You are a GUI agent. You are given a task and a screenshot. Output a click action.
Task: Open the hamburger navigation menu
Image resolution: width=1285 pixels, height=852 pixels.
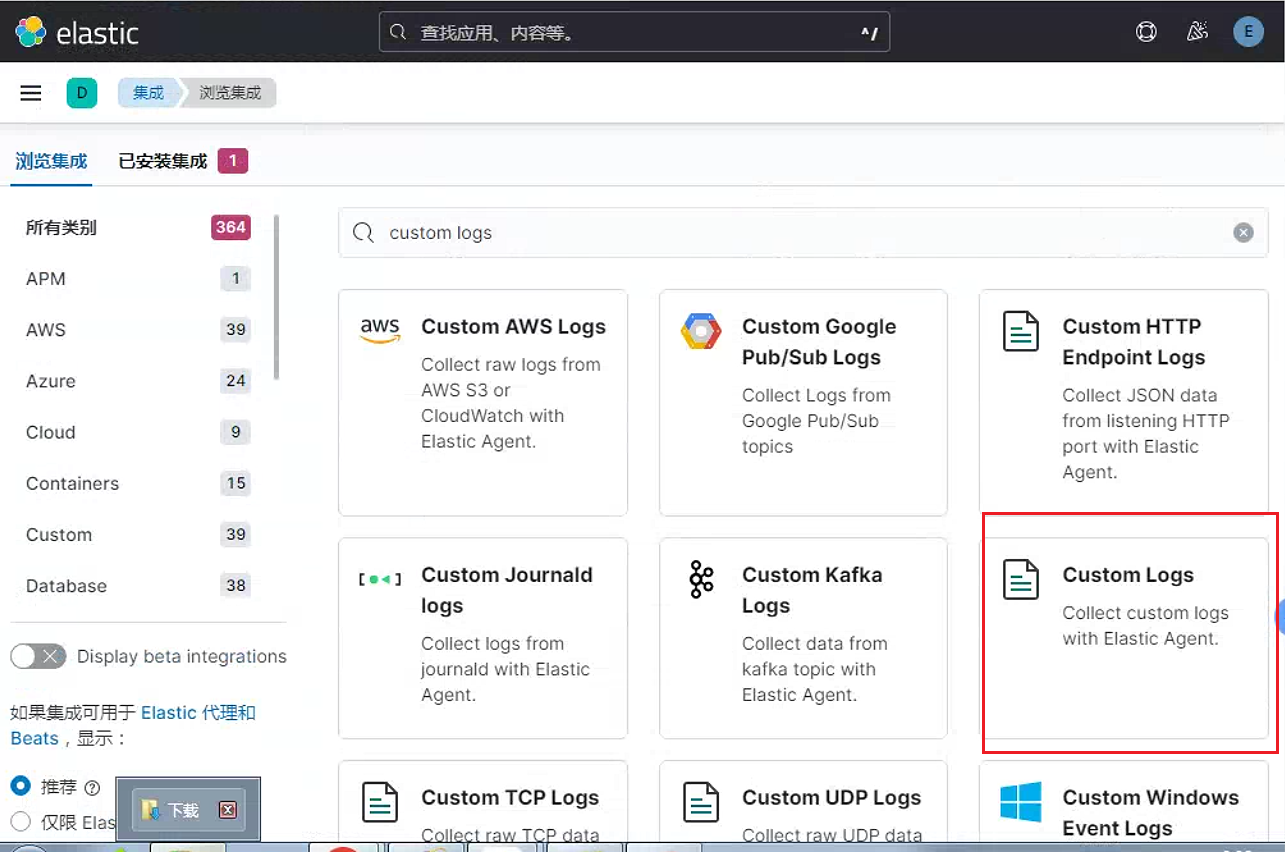pyautogui.click(x=31, y=93)
